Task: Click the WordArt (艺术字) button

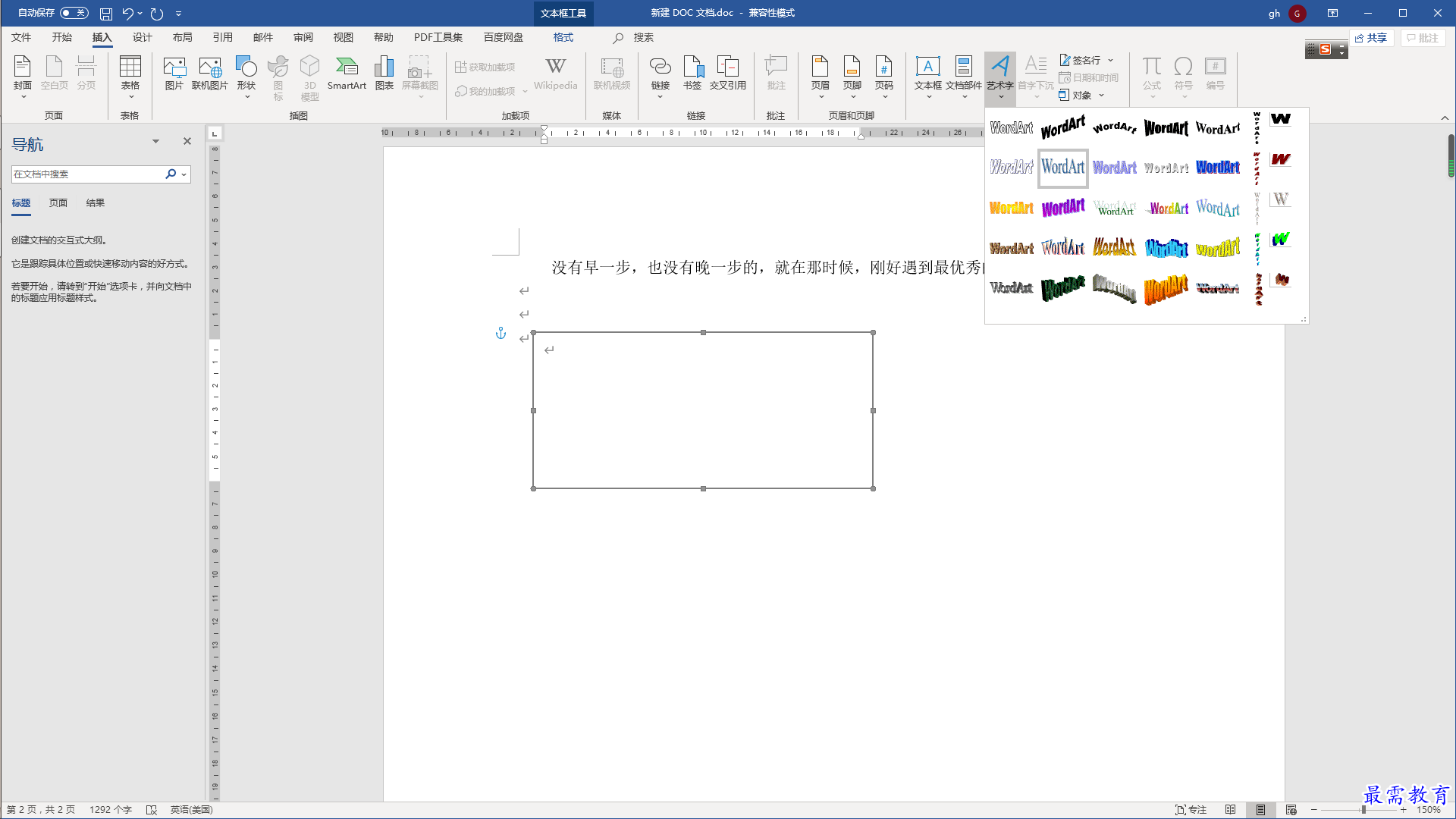Action: coord(1000,77)
